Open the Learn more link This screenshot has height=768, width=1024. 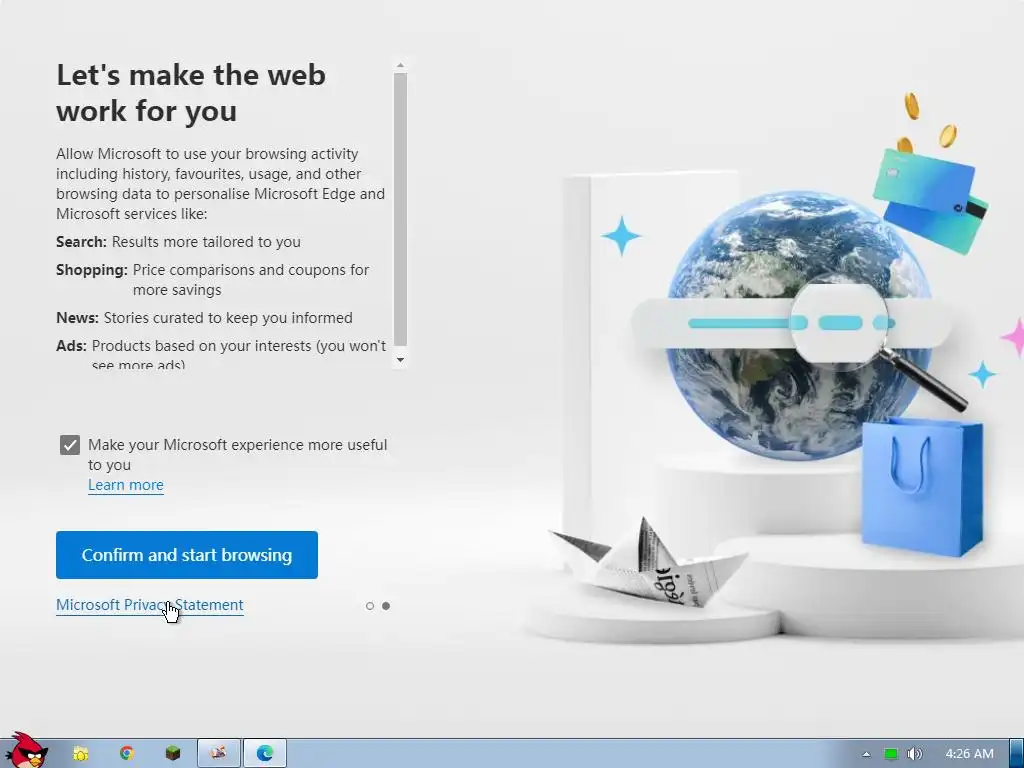[126, 485]
